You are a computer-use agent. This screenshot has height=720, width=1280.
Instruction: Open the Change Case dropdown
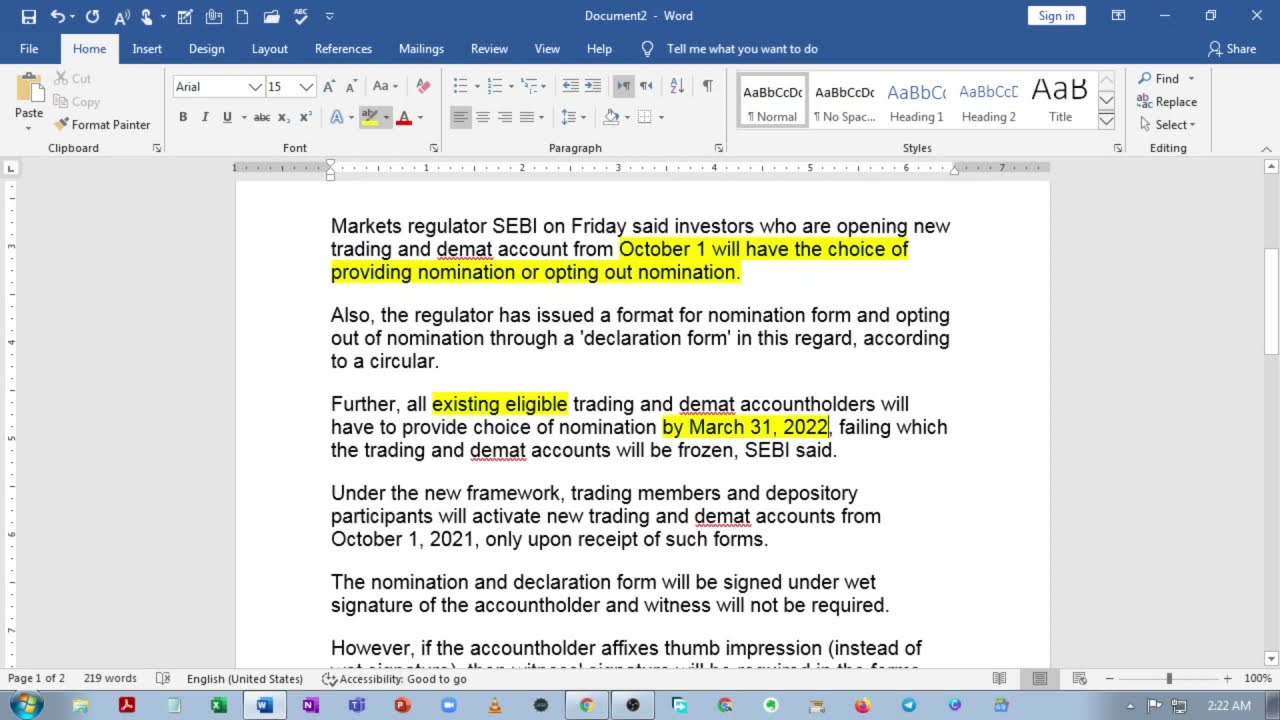385,86
